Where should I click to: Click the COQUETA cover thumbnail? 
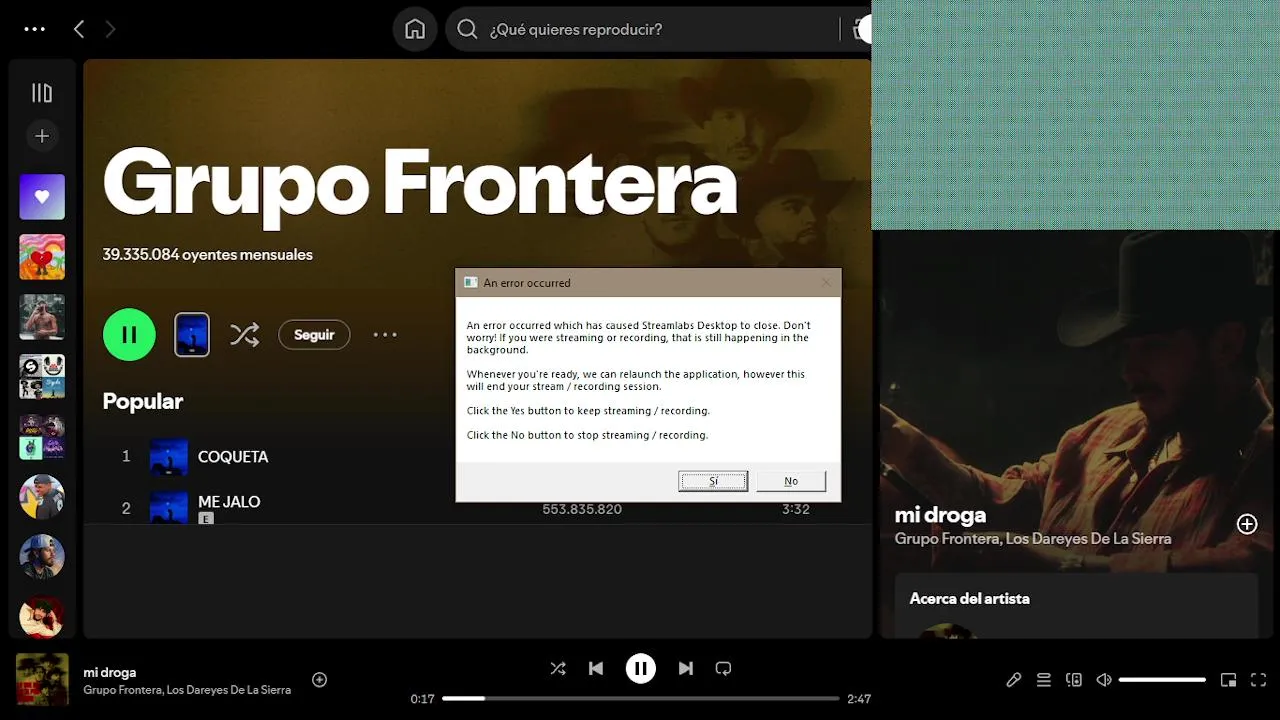pyautogui.click(x=169, y=456)
